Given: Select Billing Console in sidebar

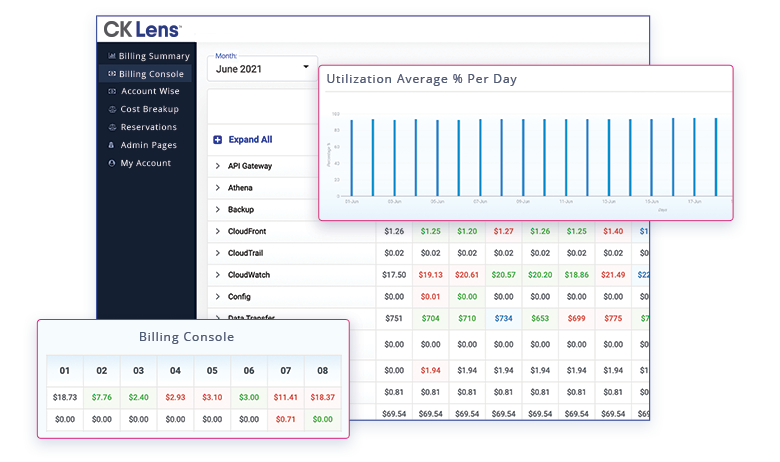Looking at the screenshot, I should pos(145,74).
